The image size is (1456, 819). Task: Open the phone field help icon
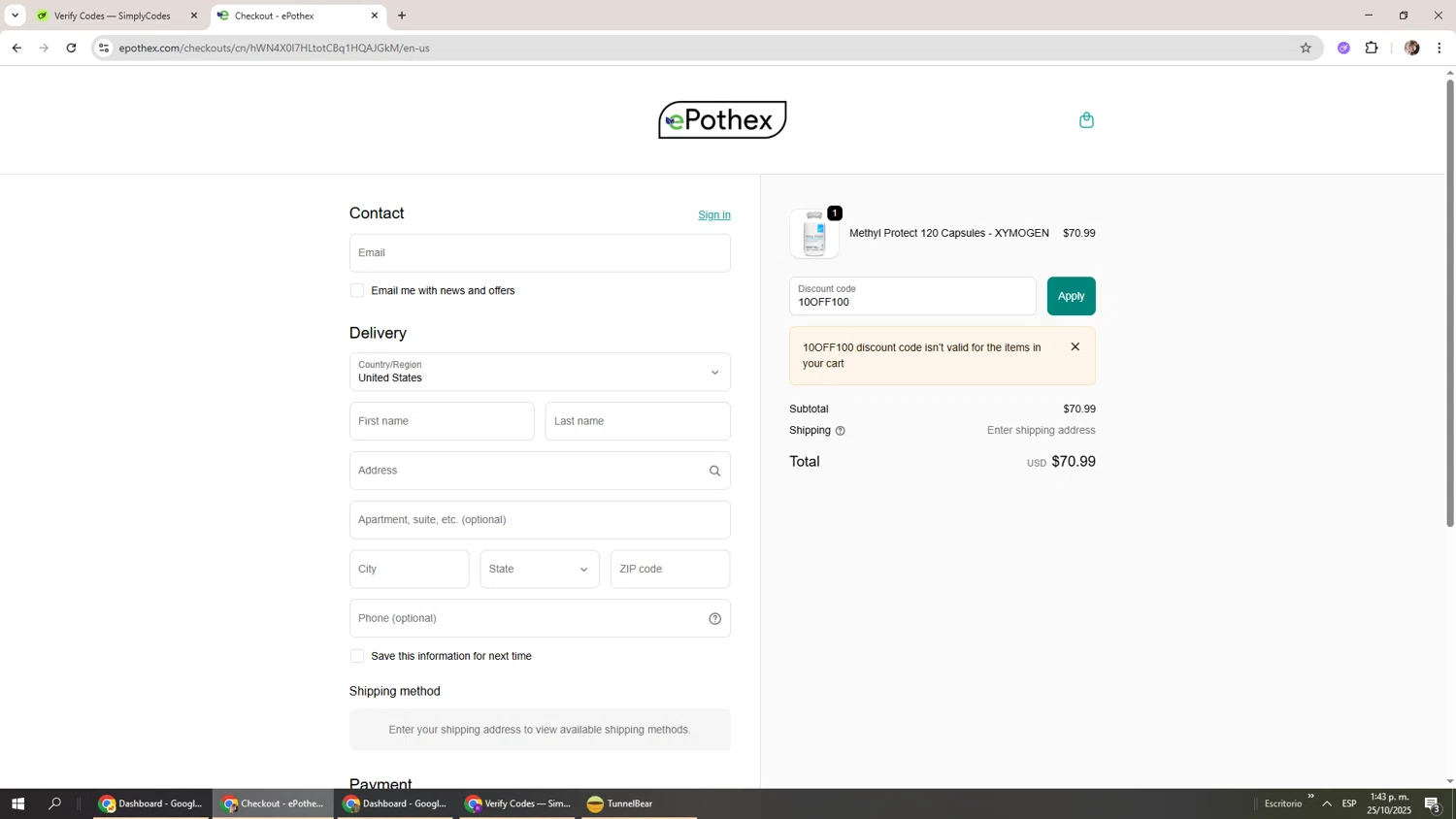714,619
